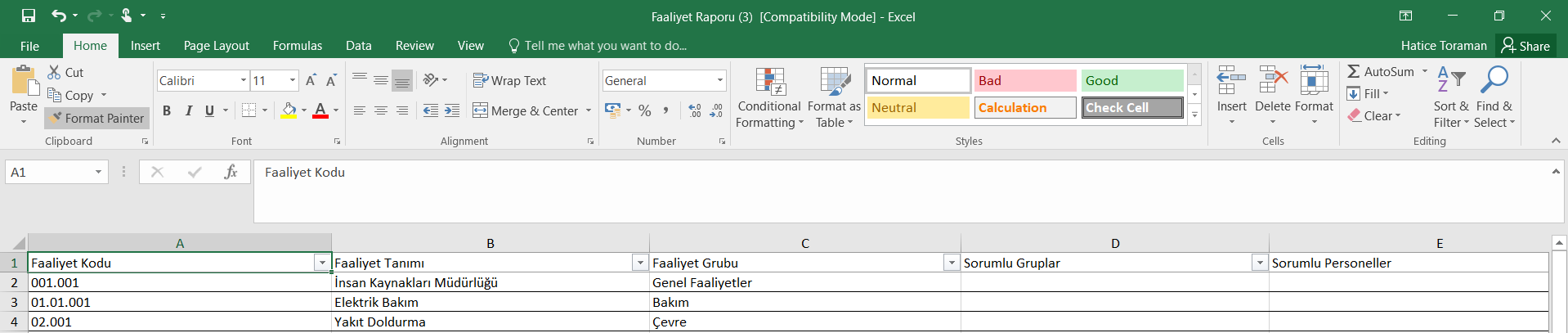The width and height of the screenshot is (1568, 333).
Task: Switch to the Formulas tab
Action: 297,46
